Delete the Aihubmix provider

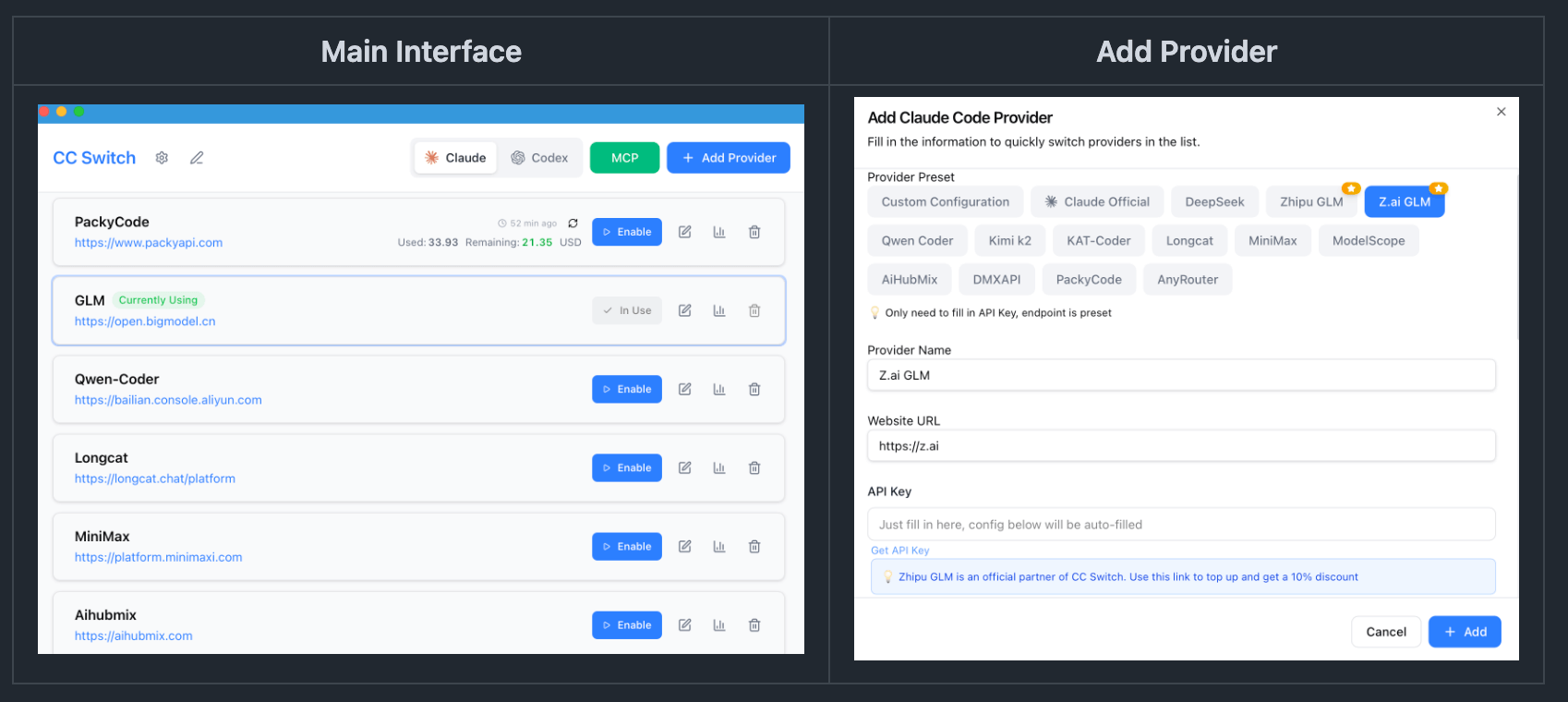[x=754, y=624]
